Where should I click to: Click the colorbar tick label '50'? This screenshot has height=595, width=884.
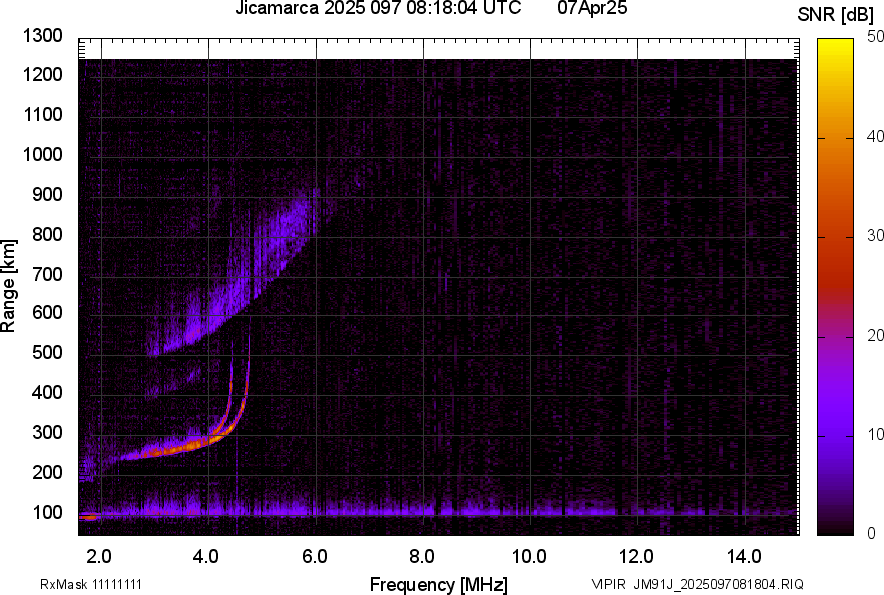tap(876, 37)
